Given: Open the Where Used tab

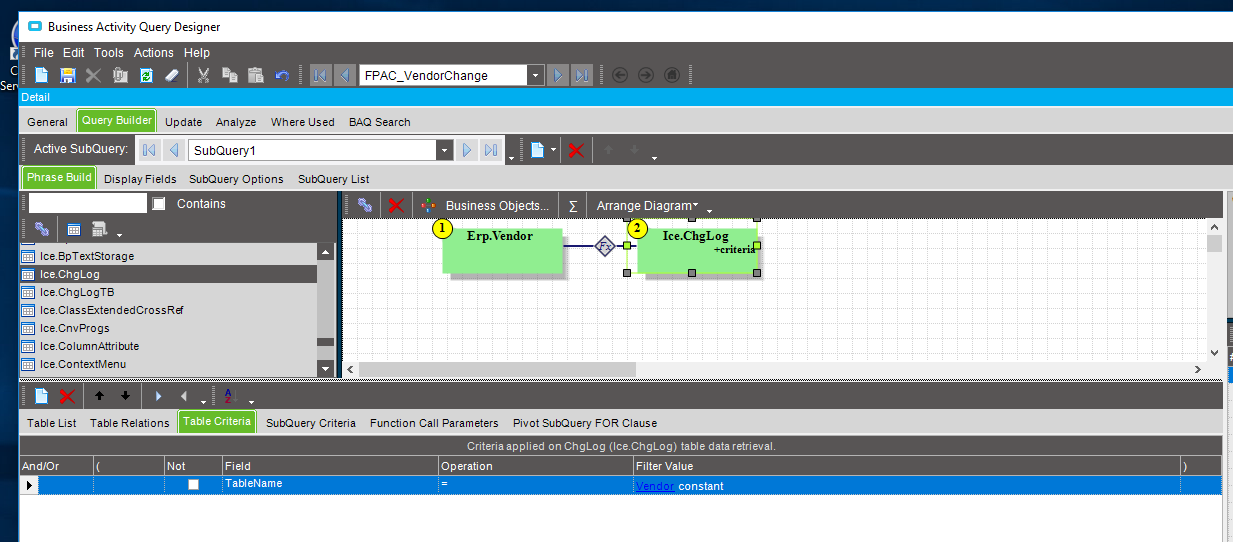Looking at the screenshot, I should pos(302,122).
